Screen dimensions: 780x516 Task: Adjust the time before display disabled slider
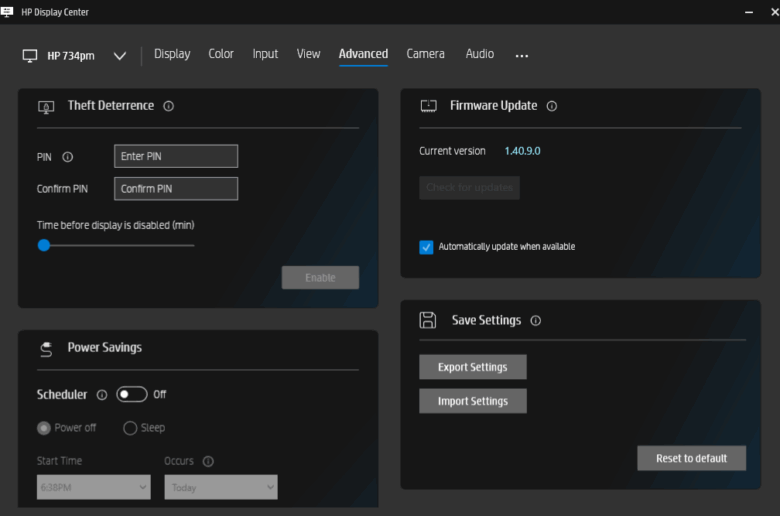(x=44, y=245)
